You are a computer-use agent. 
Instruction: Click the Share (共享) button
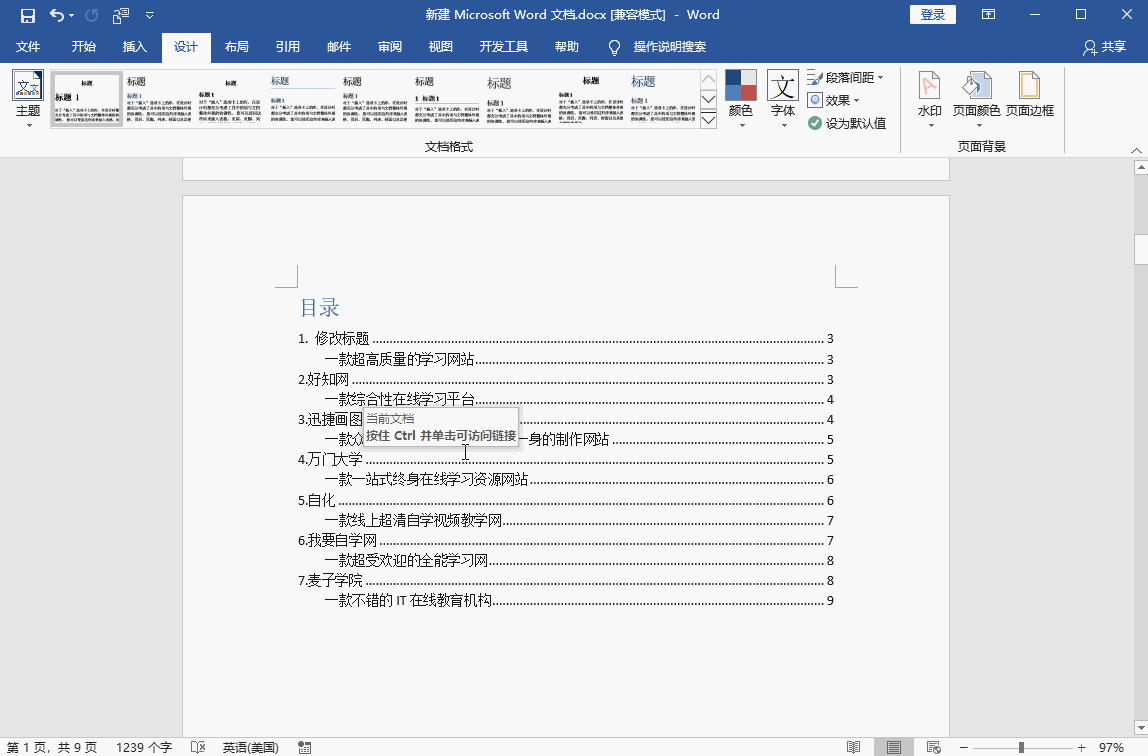pos(1104,47)
